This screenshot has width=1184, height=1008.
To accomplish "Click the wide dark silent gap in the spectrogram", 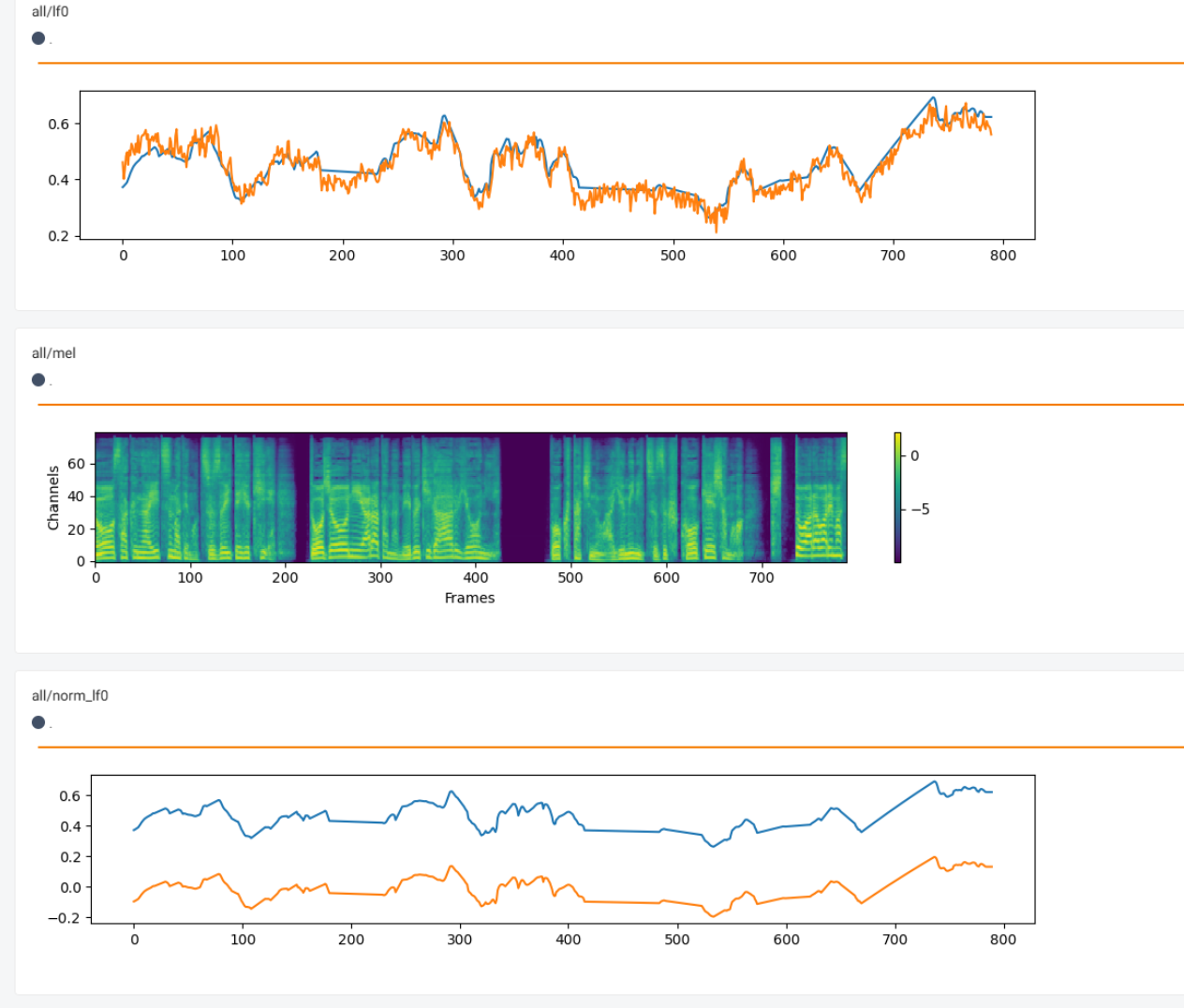I will click(x=525, y=497).
